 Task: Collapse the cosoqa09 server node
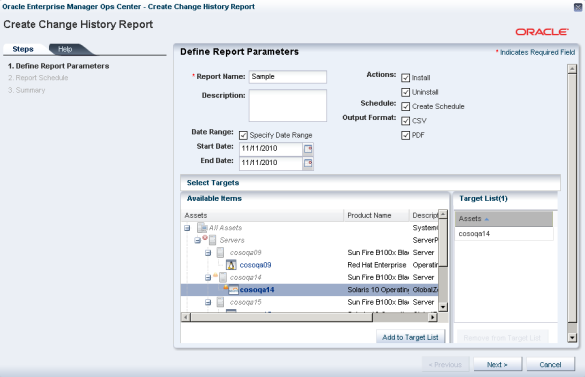coord(208,253)
